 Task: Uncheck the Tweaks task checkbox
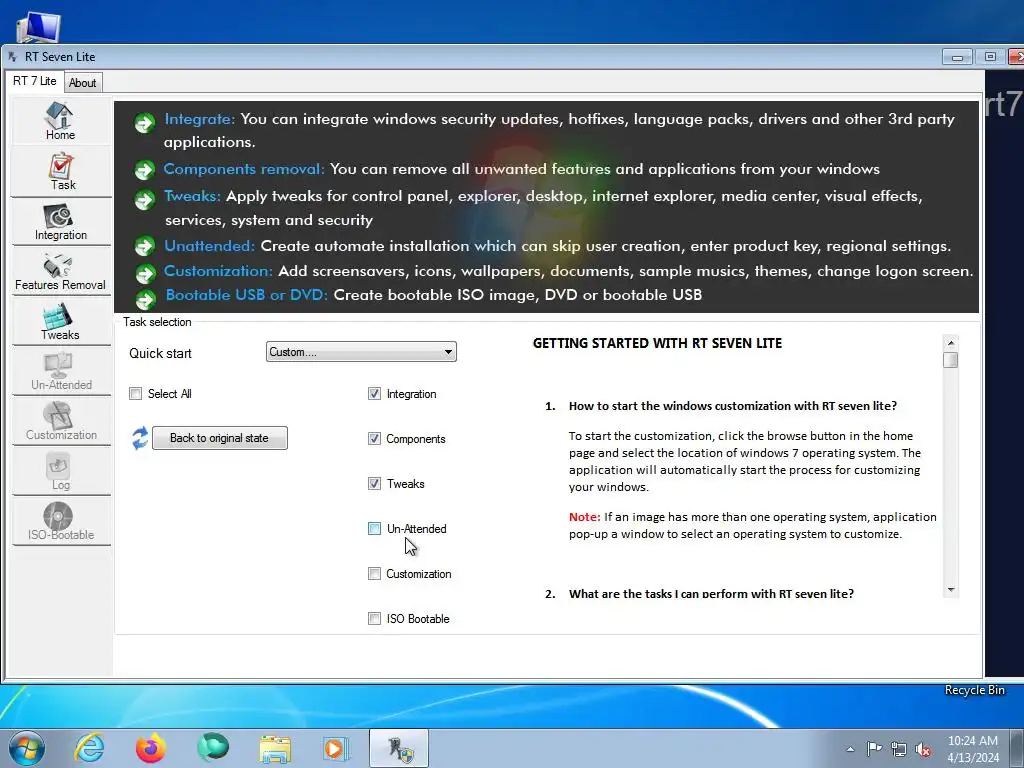(374, 484)
